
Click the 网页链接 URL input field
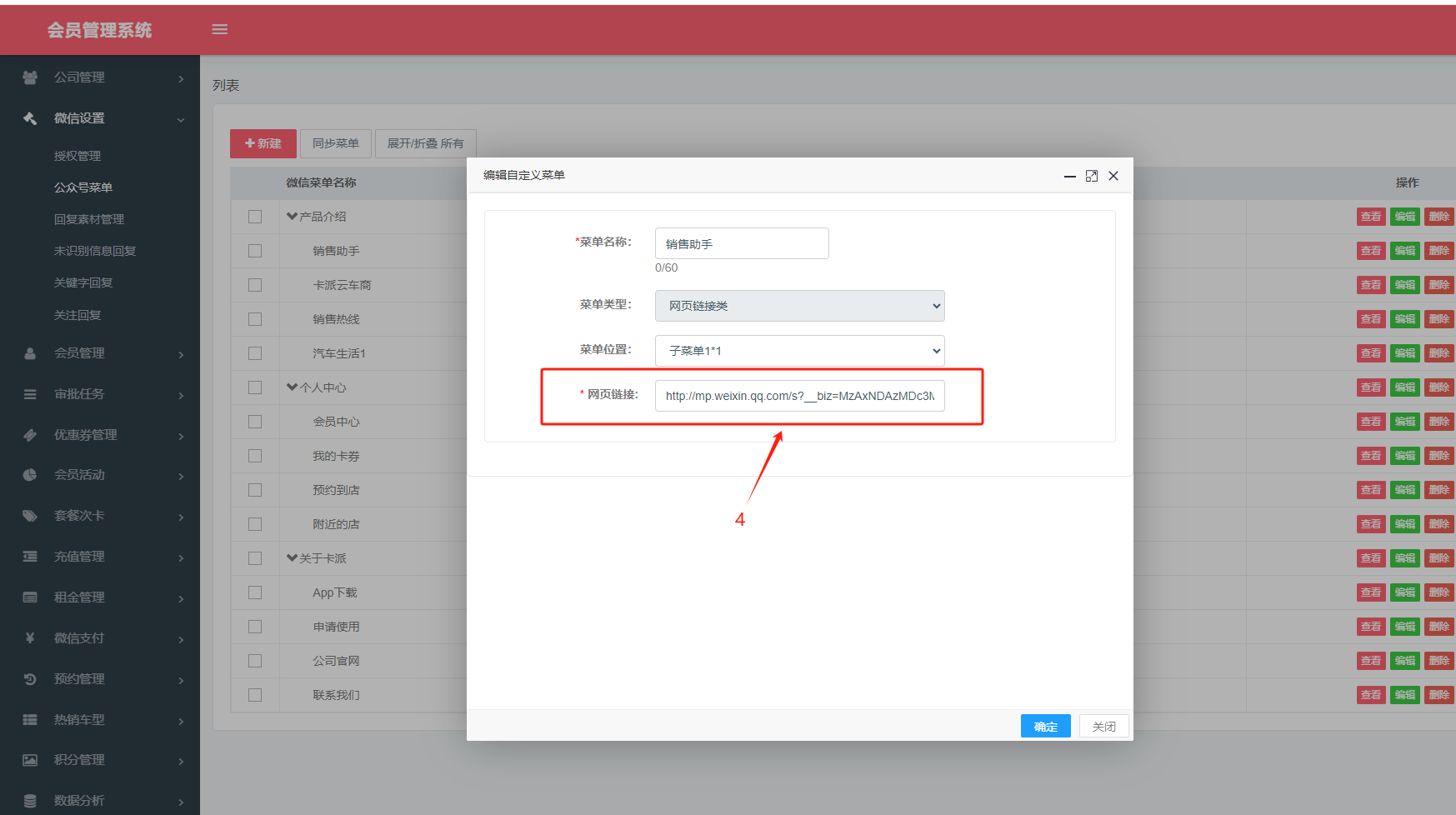pyautogui.click(x=799, y=396)
